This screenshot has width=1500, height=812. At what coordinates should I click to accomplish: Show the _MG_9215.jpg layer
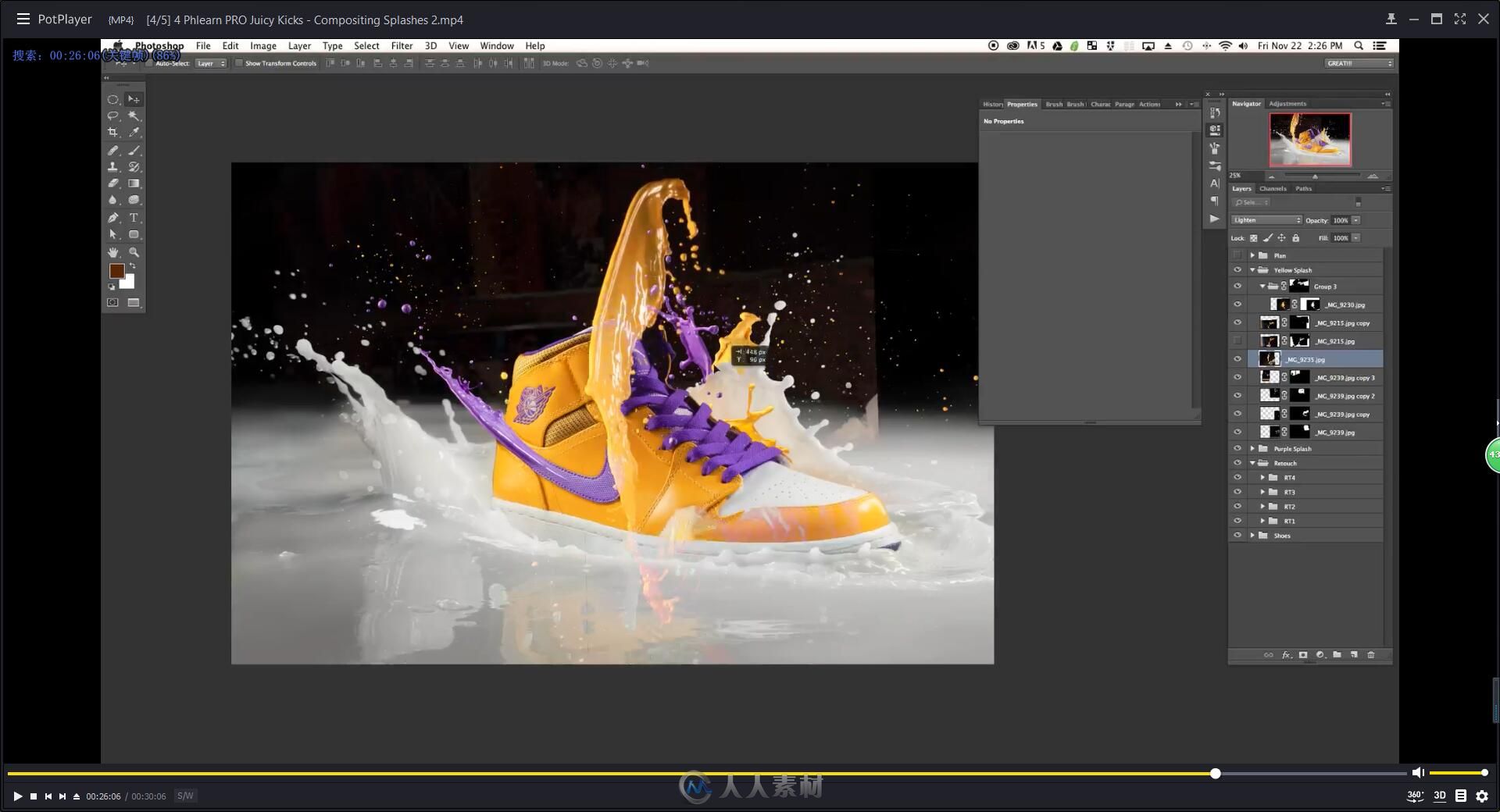[x=1237, y=341]
